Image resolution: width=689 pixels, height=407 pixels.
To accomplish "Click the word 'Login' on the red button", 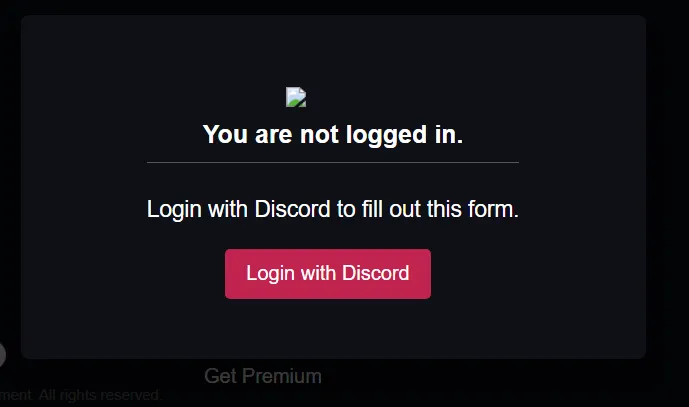I will [270, 274].
